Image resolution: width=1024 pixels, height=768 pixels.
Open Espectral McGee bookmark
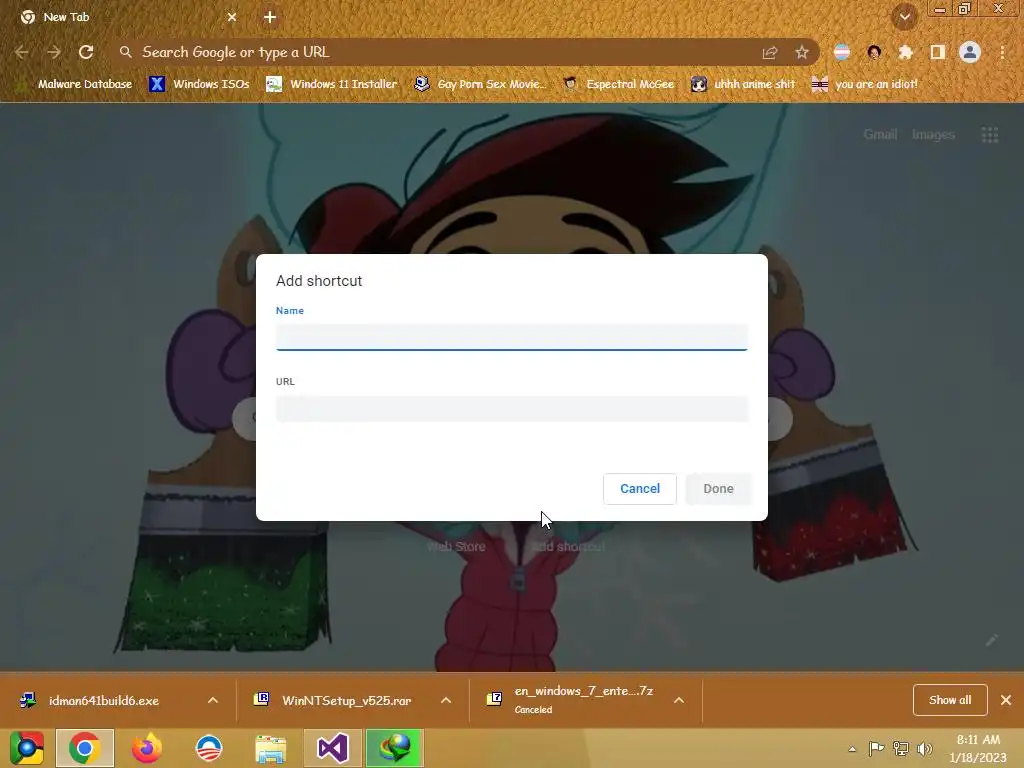pos(618,84)
